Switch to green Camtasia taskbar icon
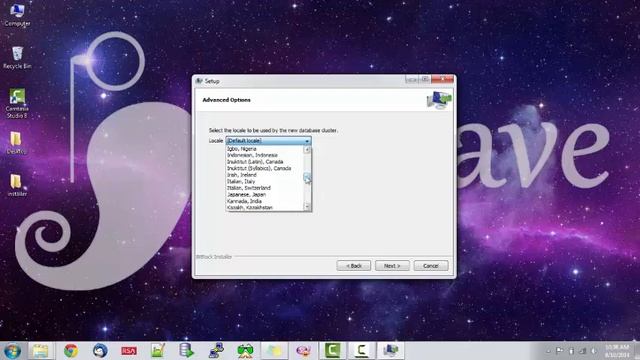The height and width of the screenshot is (360, 640). [332, 351]
